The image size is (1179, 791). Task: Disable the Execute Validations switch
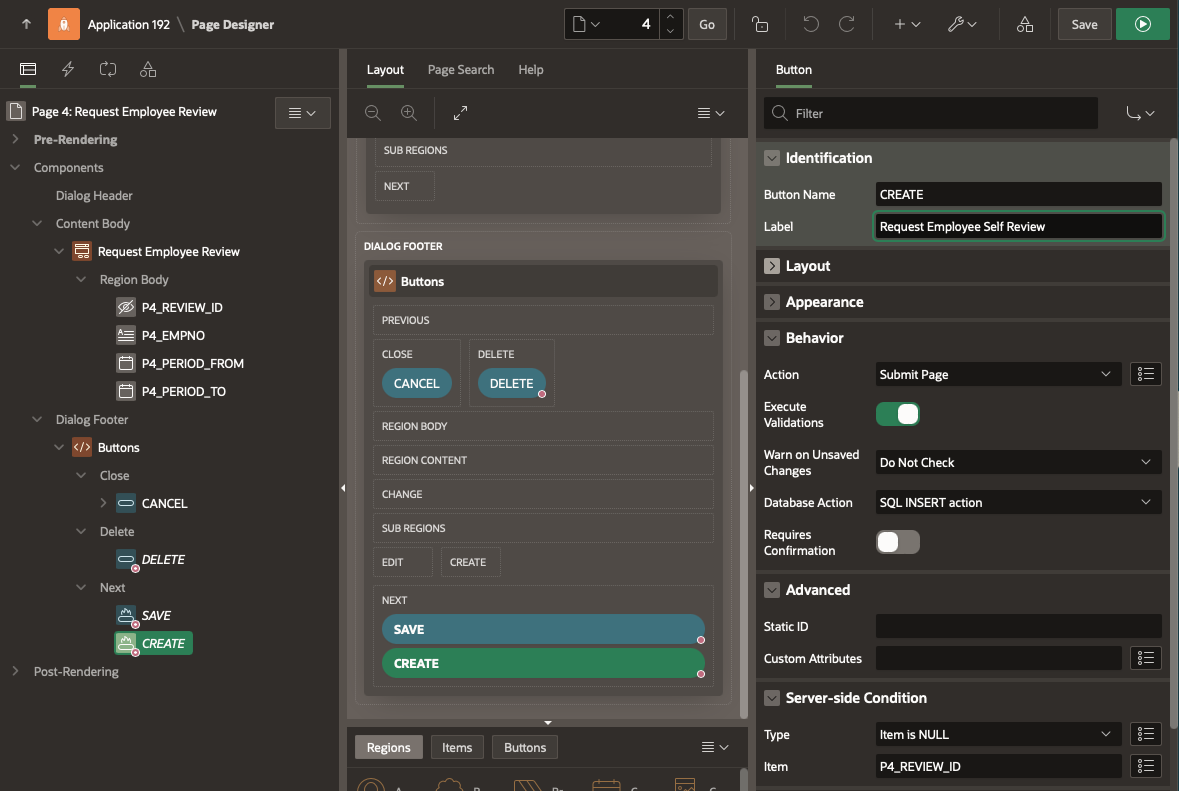(897, 414)
